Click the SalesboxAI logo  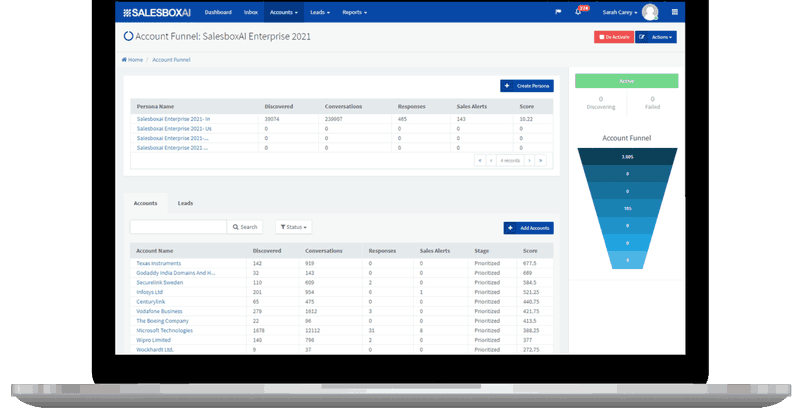(x=157, y=13)
